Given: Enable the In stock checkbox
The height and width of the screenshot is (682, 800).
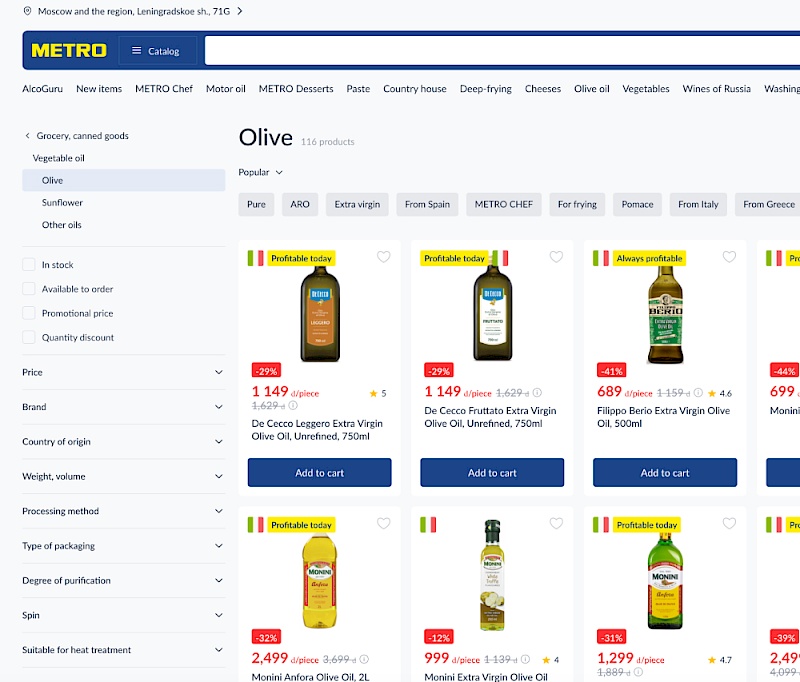Looking at the screenshot, I should click(x=29, y=264).
